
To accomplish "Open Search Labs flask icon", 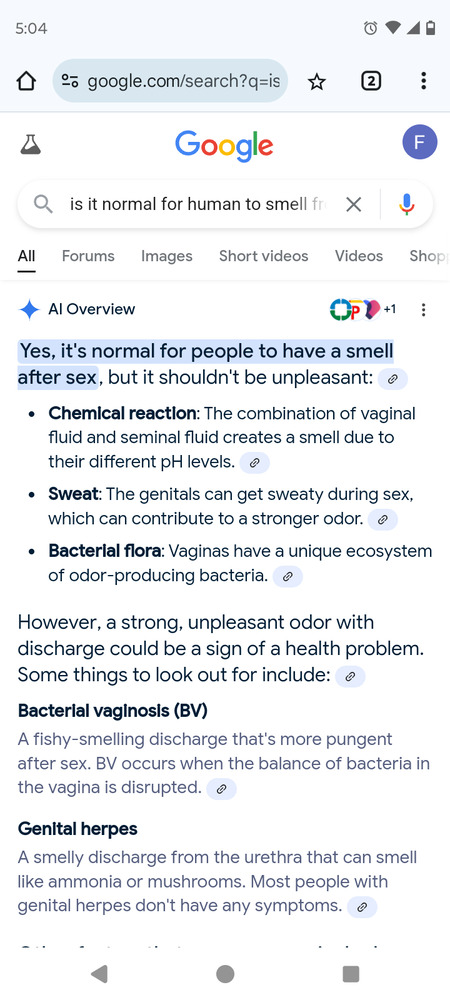I will [x=31, y=144].
